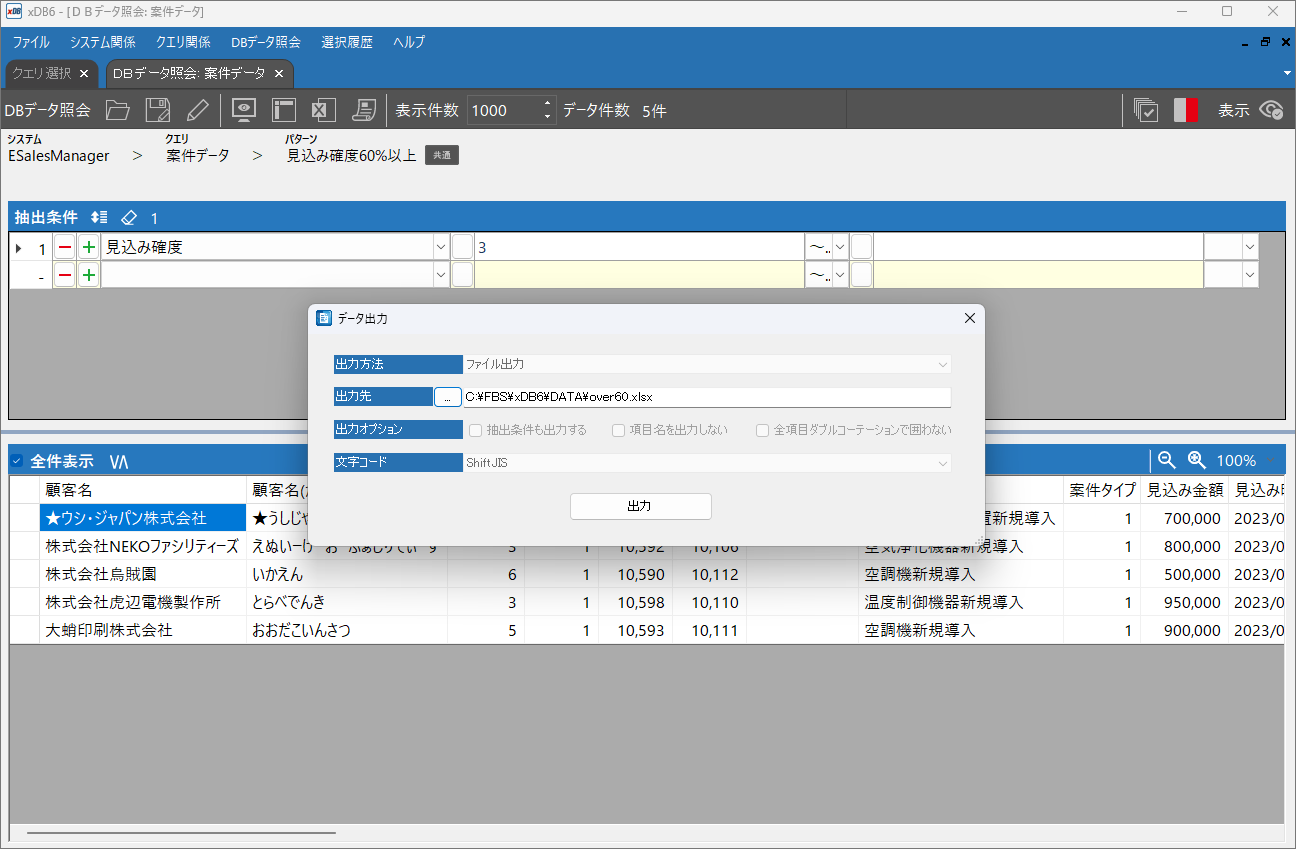The image size is (1296, 849).
Task: Click the pencil edit icon in toolbar
Action: pyautogui.click(x=197, y=110)
